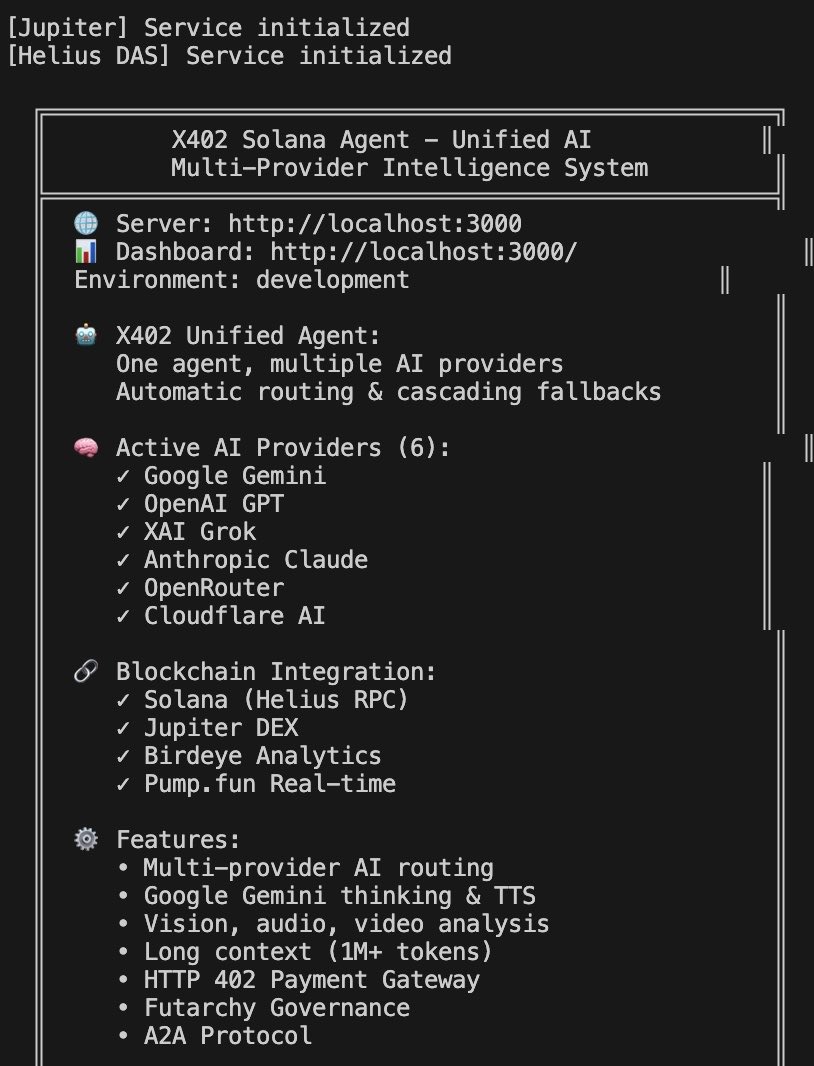This screenshot has height=1066, width=814.
Task: Click the A2A Protocol feature line
Action: [x=228, y=1036]
